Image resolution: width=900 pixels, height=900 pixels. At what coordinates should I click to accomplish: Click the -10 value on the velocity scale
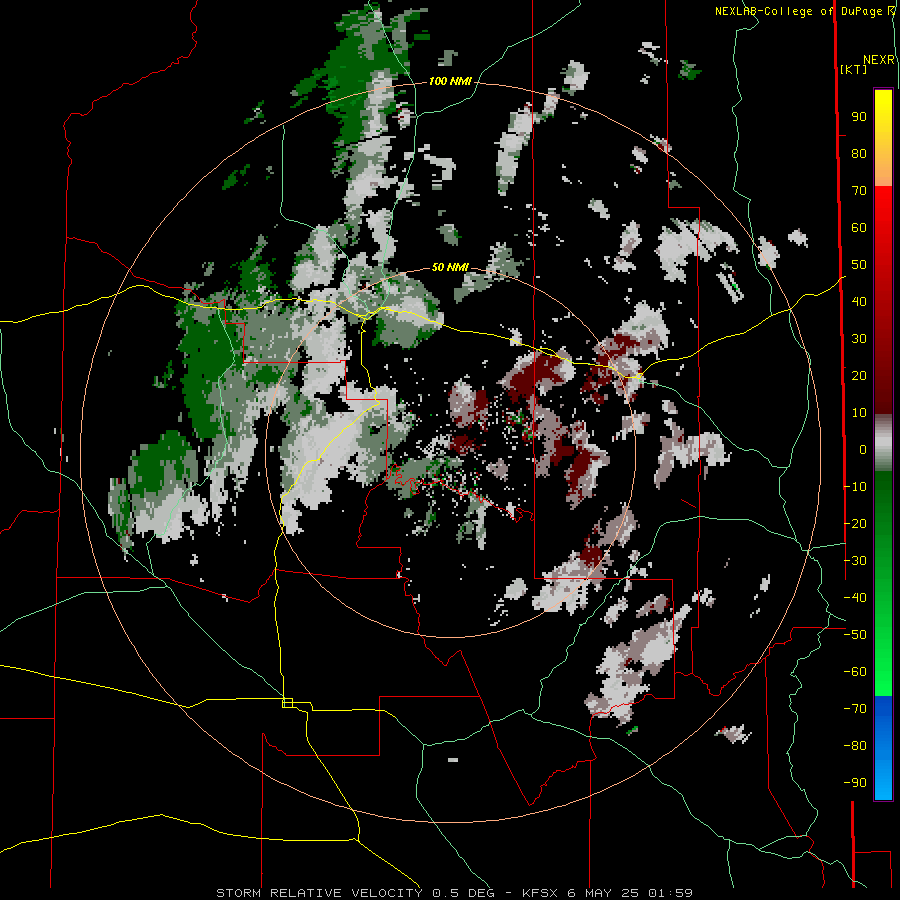coord(855,487)
